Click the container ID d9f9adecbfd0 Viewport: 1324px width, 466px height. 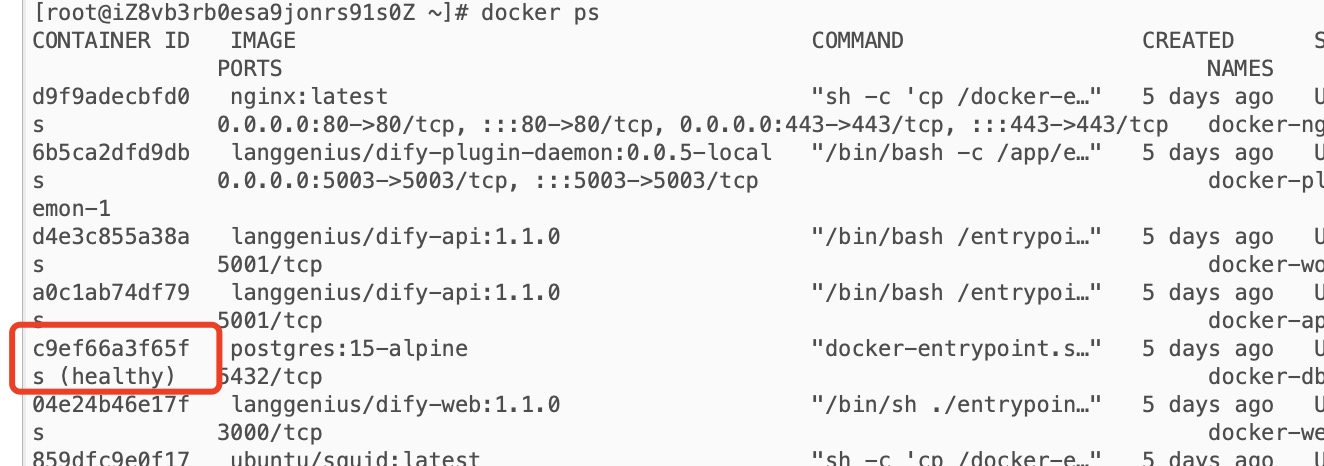pyautogui.click(x=112, y=97)
